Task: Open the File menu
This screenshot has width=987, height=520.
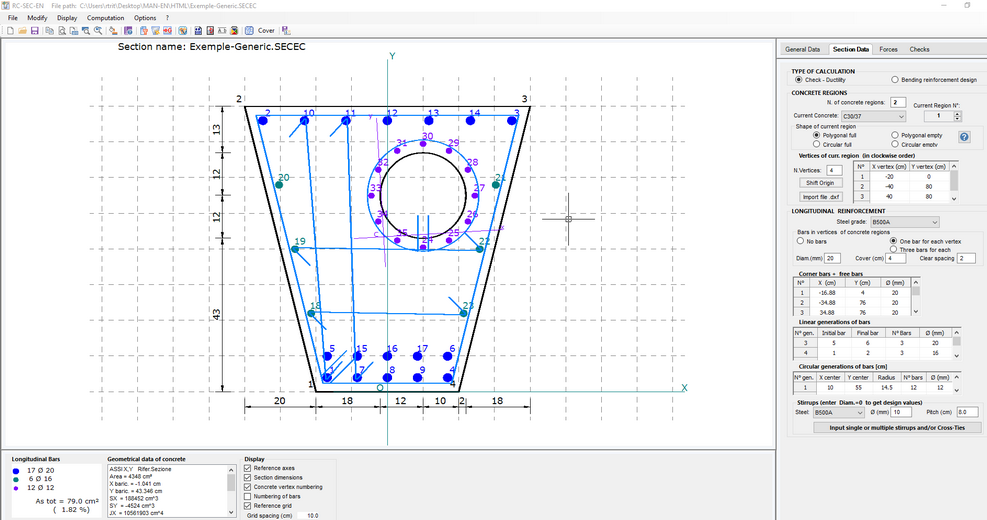Action: [13, 18]
